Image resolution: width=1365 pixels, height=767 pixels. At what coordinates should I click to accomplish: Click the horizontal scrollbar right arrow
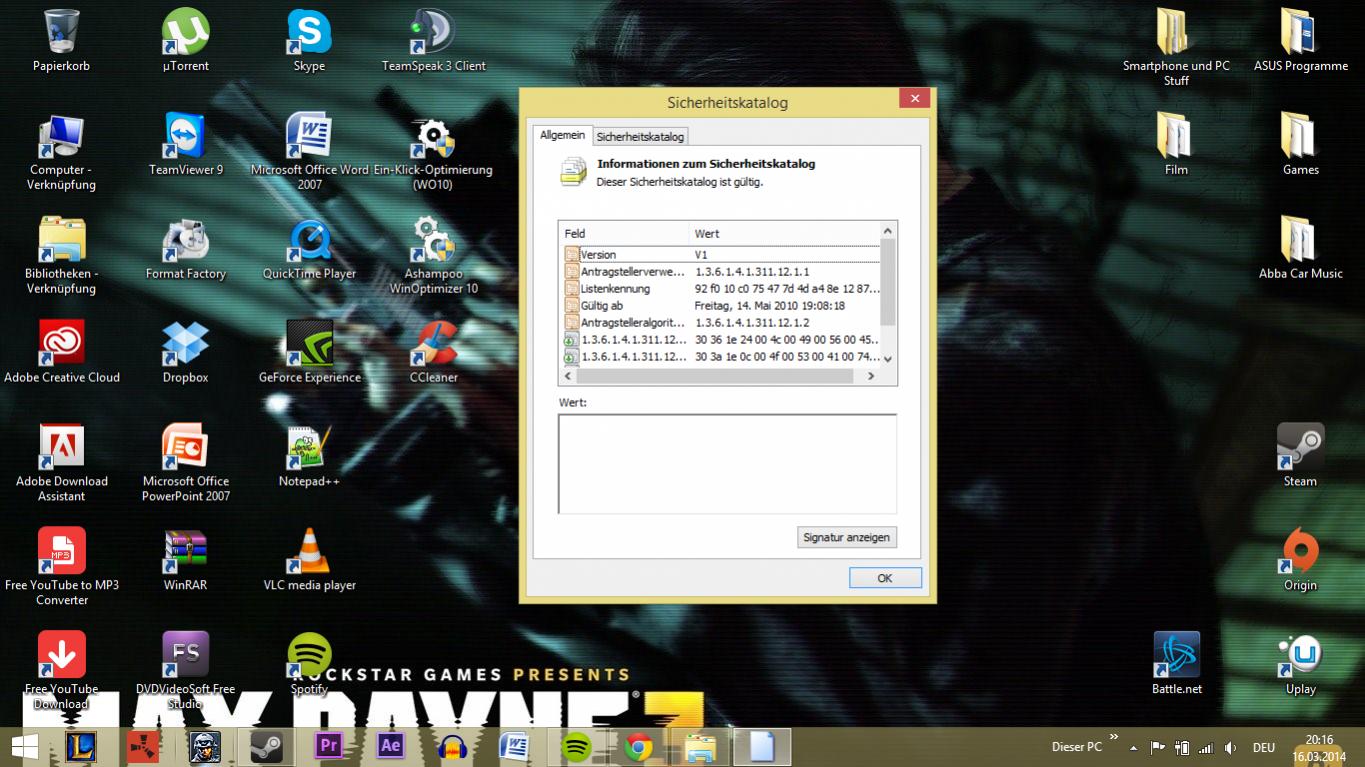pos(871,376)
